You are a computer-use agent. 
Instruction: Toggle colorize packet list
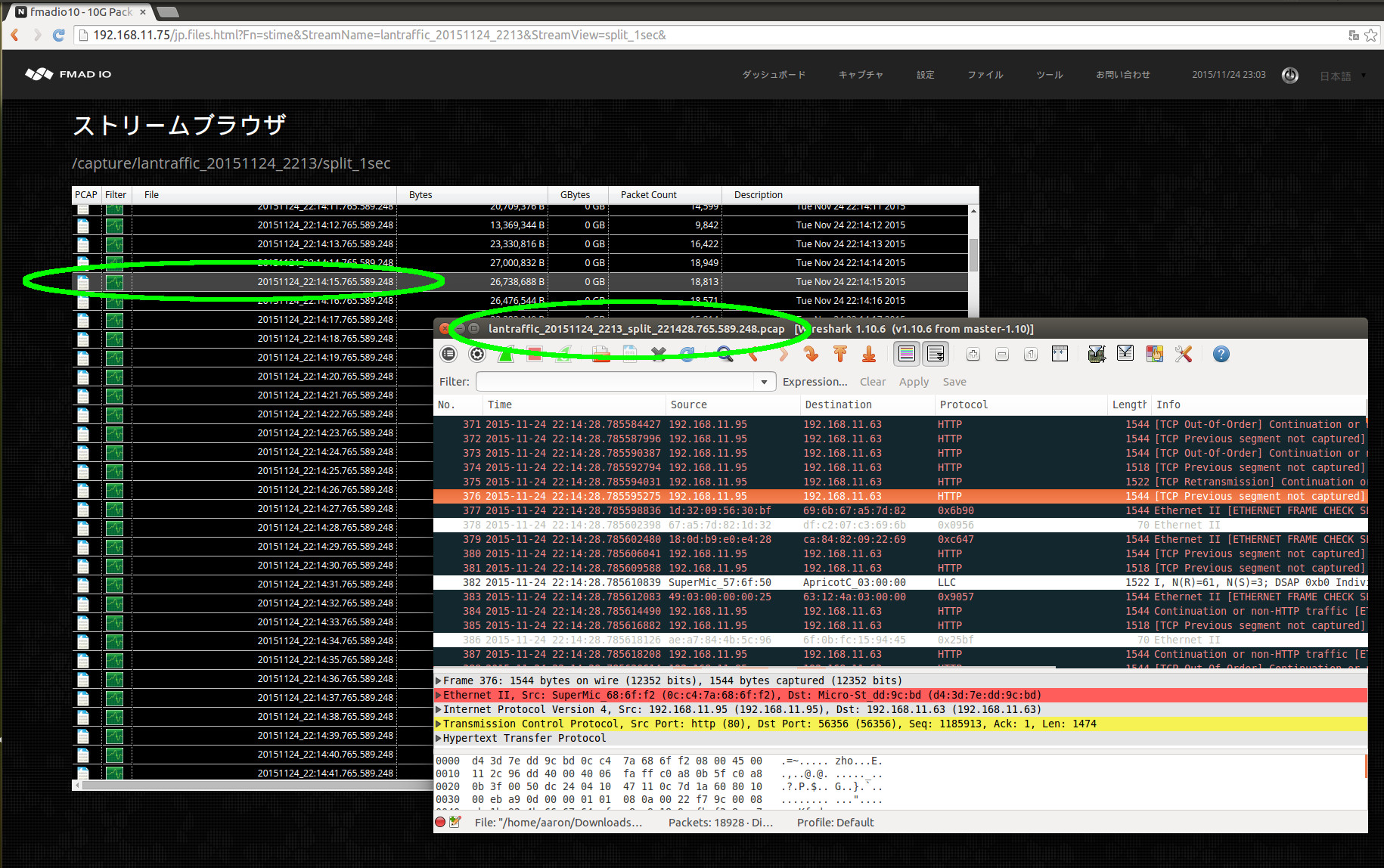(x=906, y=354)
